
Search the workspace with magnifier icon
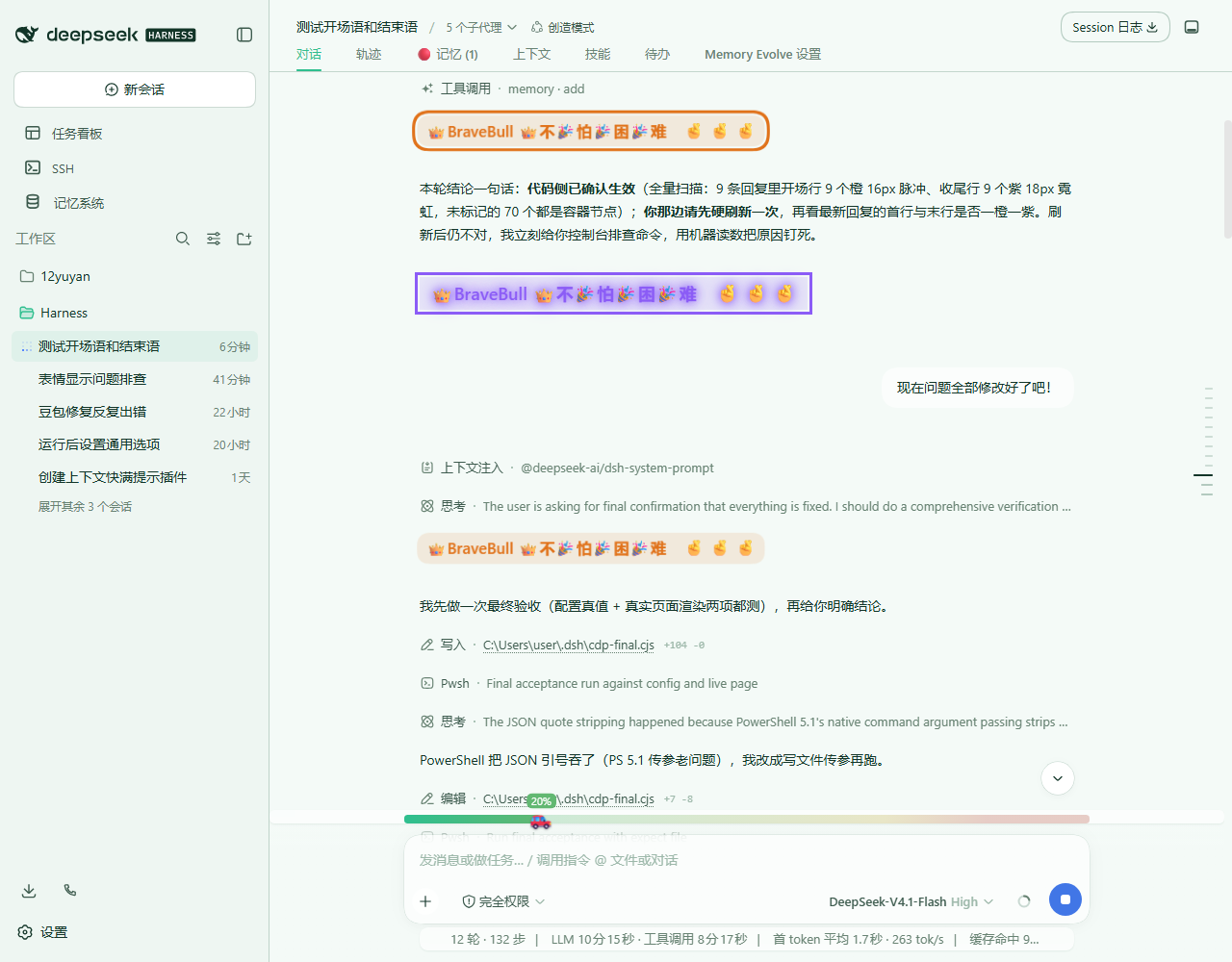[x=183, y=239]
